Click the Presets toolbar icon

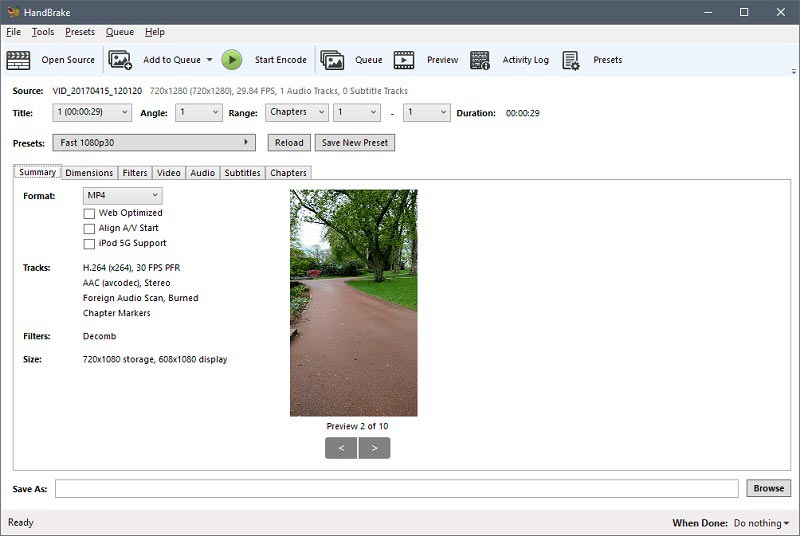(571, 60)
